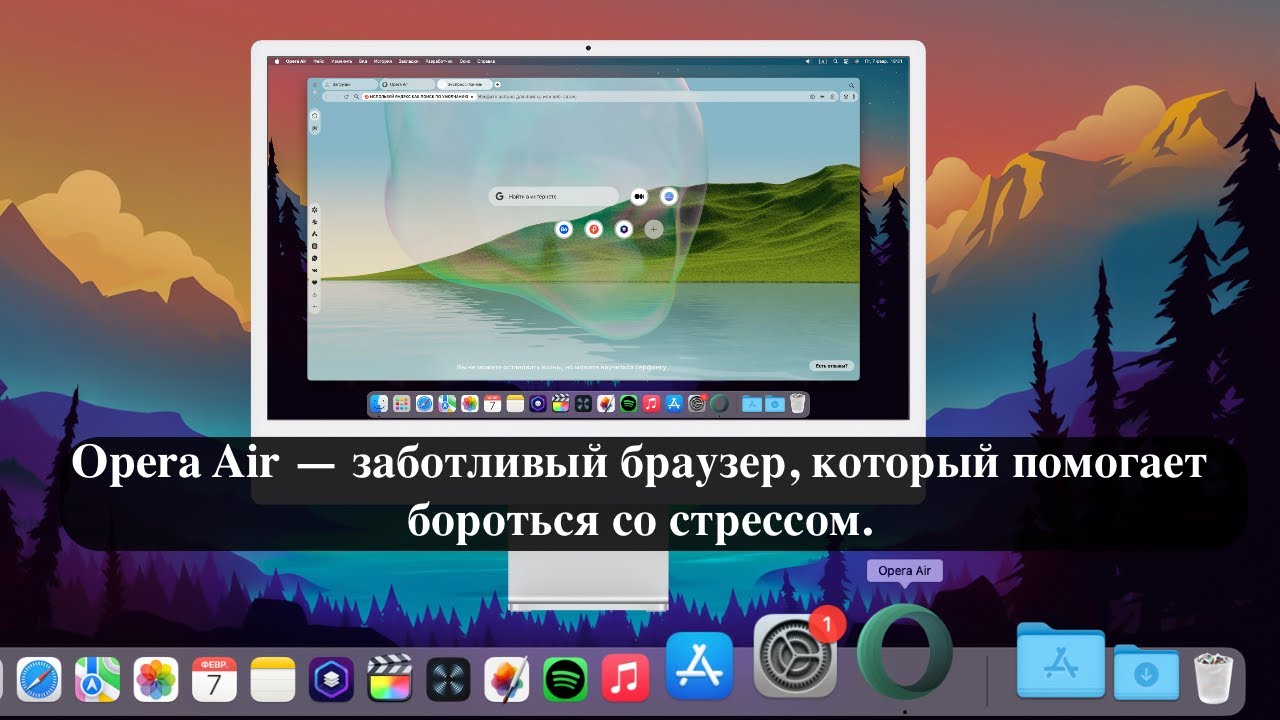Open Calendar showing 7 in the large dock
This screenshot has width=1280, height=720.
coord(214,680)
